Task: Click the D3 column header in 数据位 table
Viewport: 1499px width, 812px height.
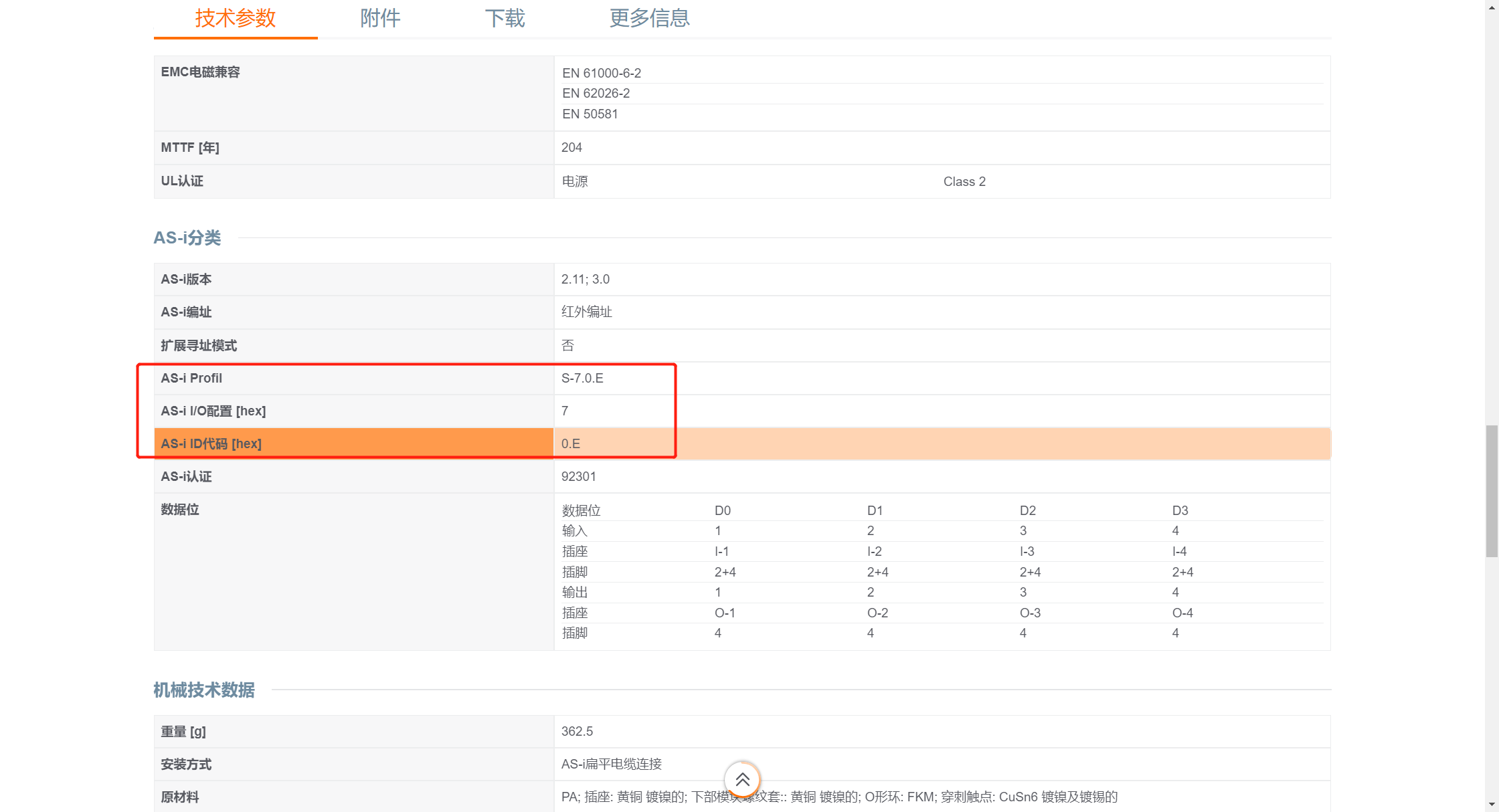Action: [1180, 510]
